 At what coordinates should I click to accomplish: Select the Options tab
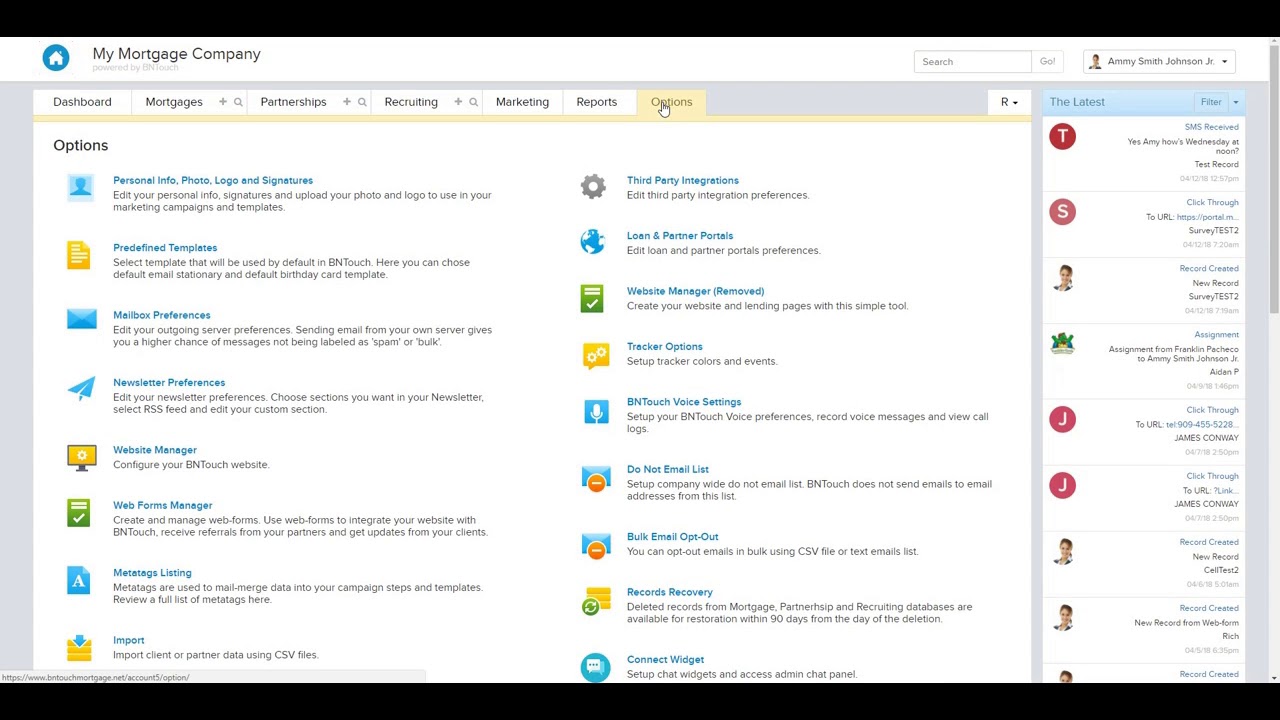tap(671, 102)
